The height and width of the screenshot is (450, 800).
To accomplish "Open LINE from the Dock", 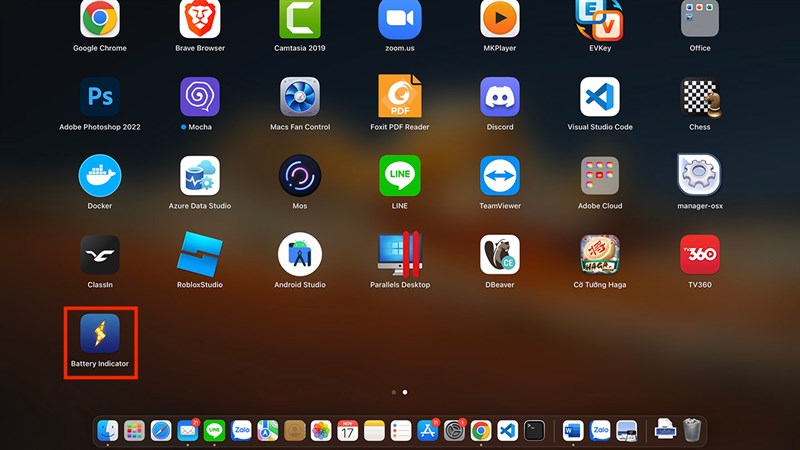I will [x=214, y=431].
